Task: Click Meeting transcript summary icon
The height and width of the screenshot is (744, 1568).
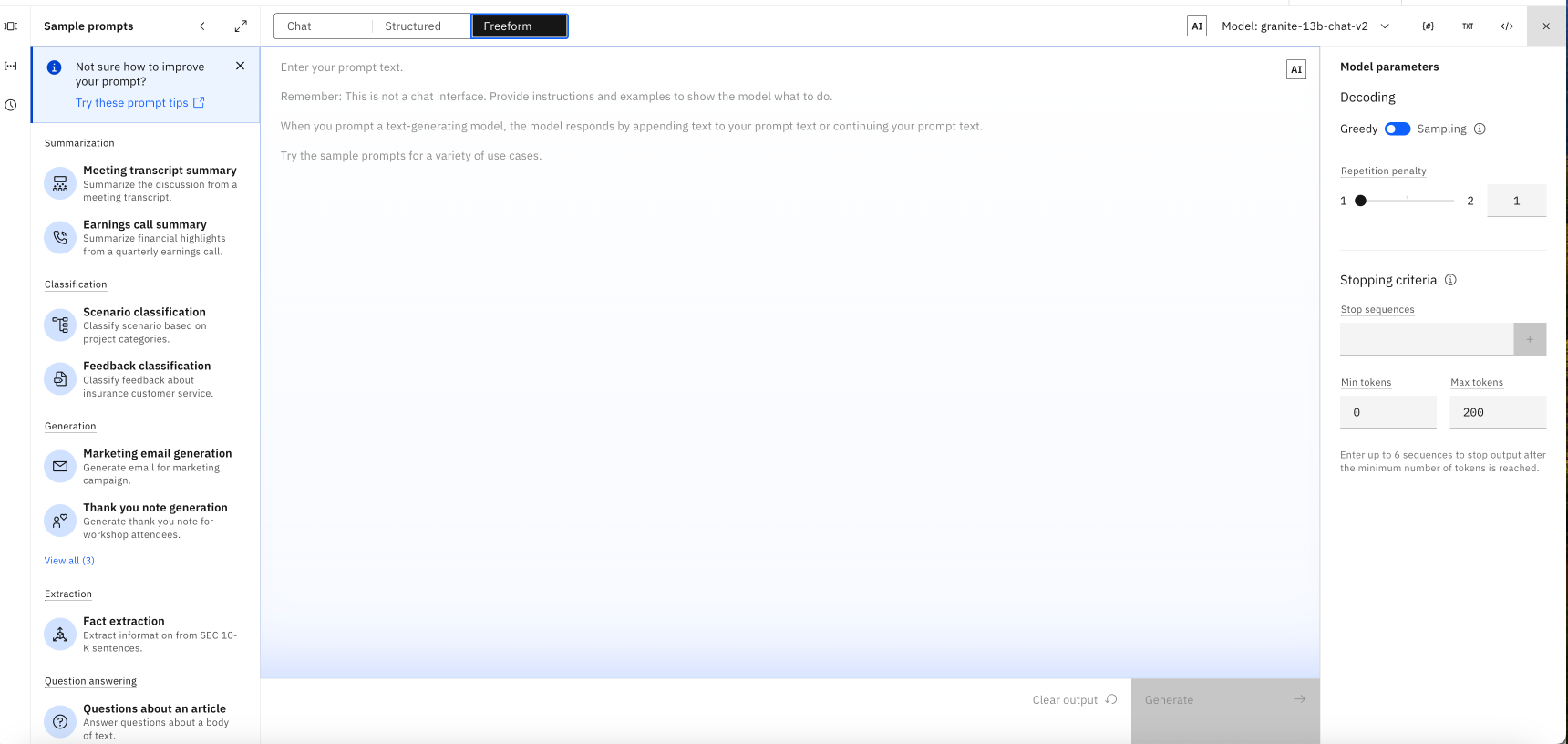Action: (x=60, y=183)
